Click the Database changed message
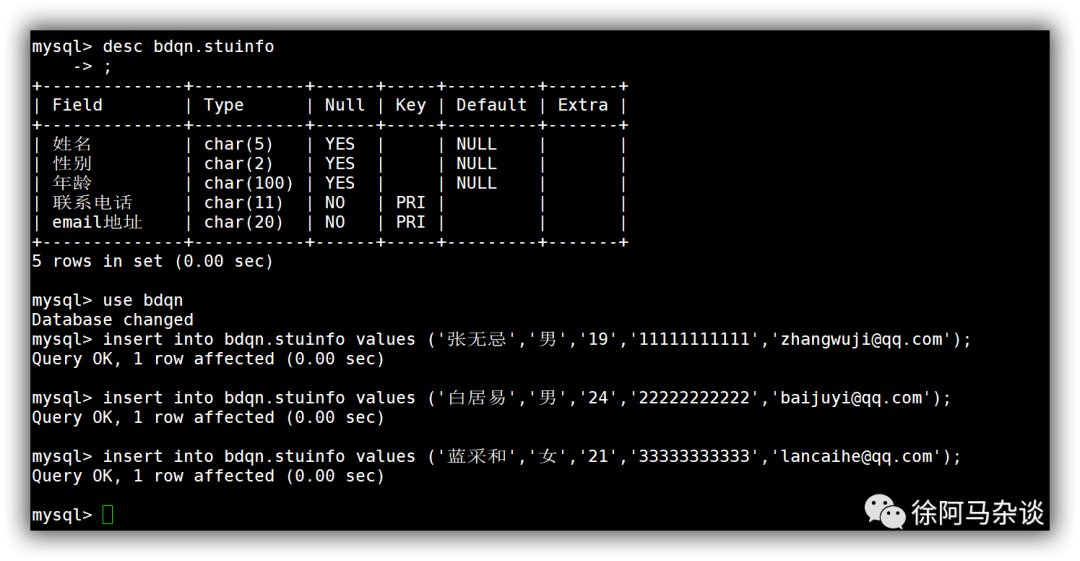 click(112, 320)
